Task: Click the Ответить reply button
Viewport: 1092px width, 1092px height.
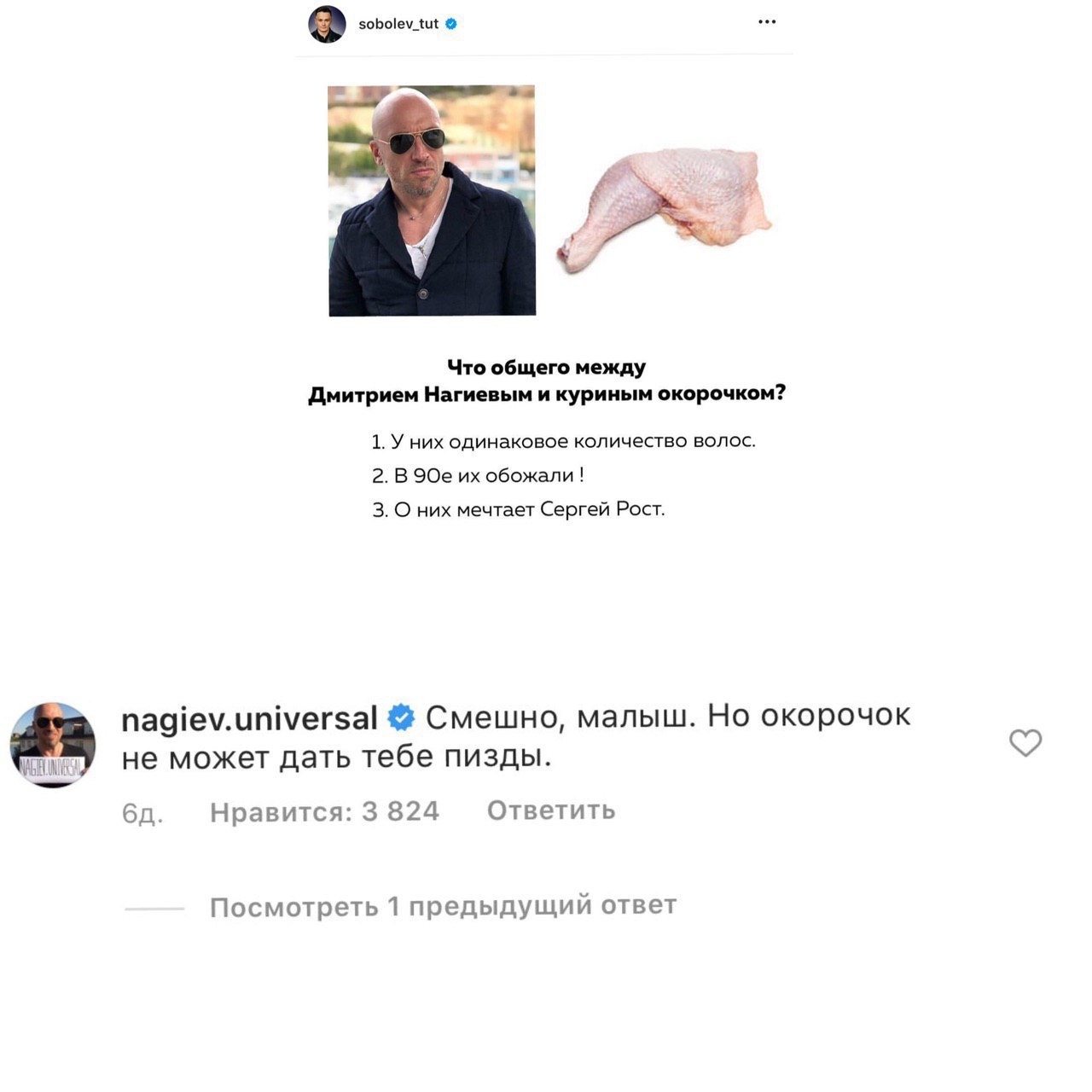Action: tap(551, 810)
